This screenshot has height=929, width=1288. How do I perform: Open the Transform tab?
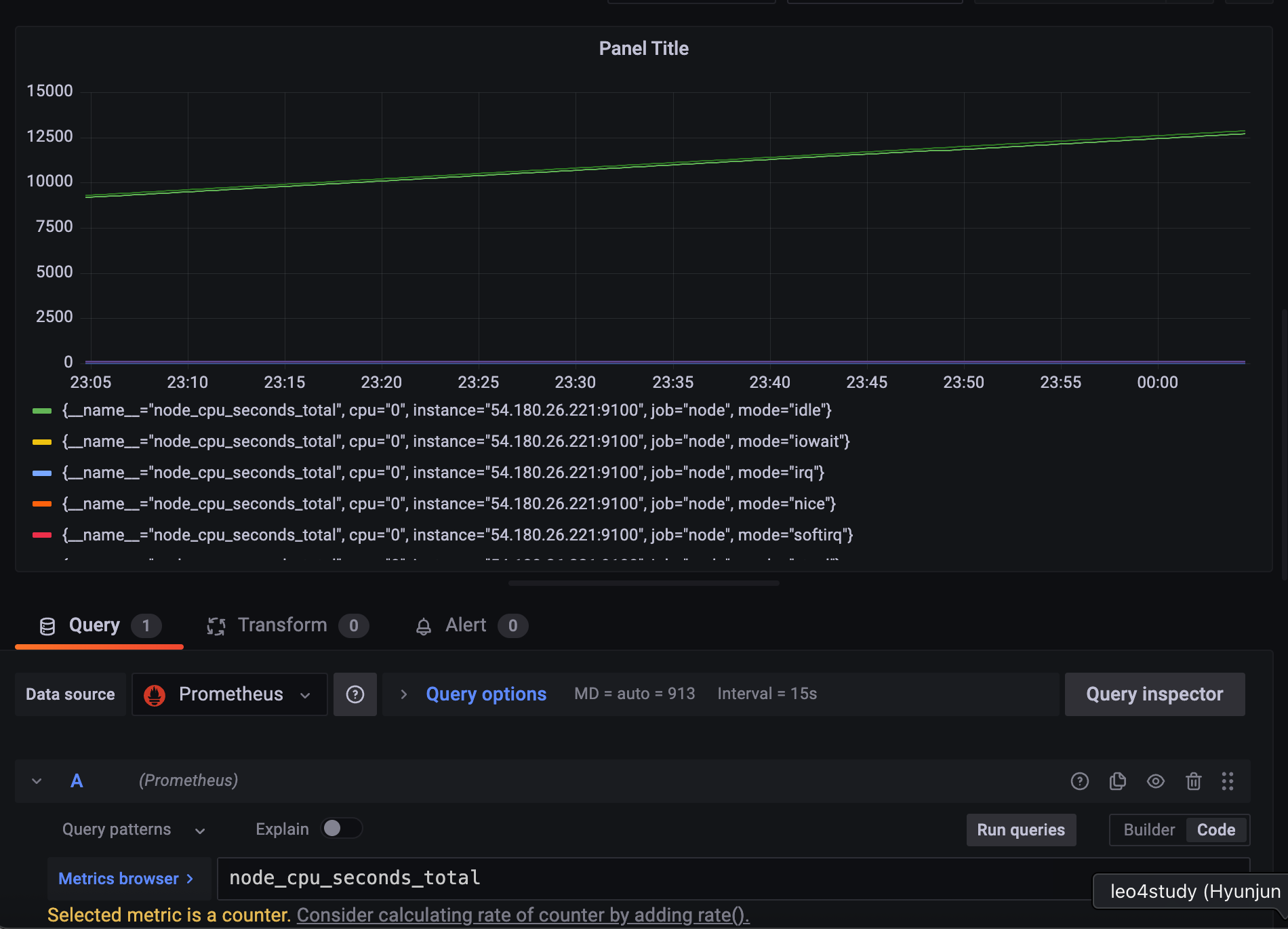[x=287, y=625]
